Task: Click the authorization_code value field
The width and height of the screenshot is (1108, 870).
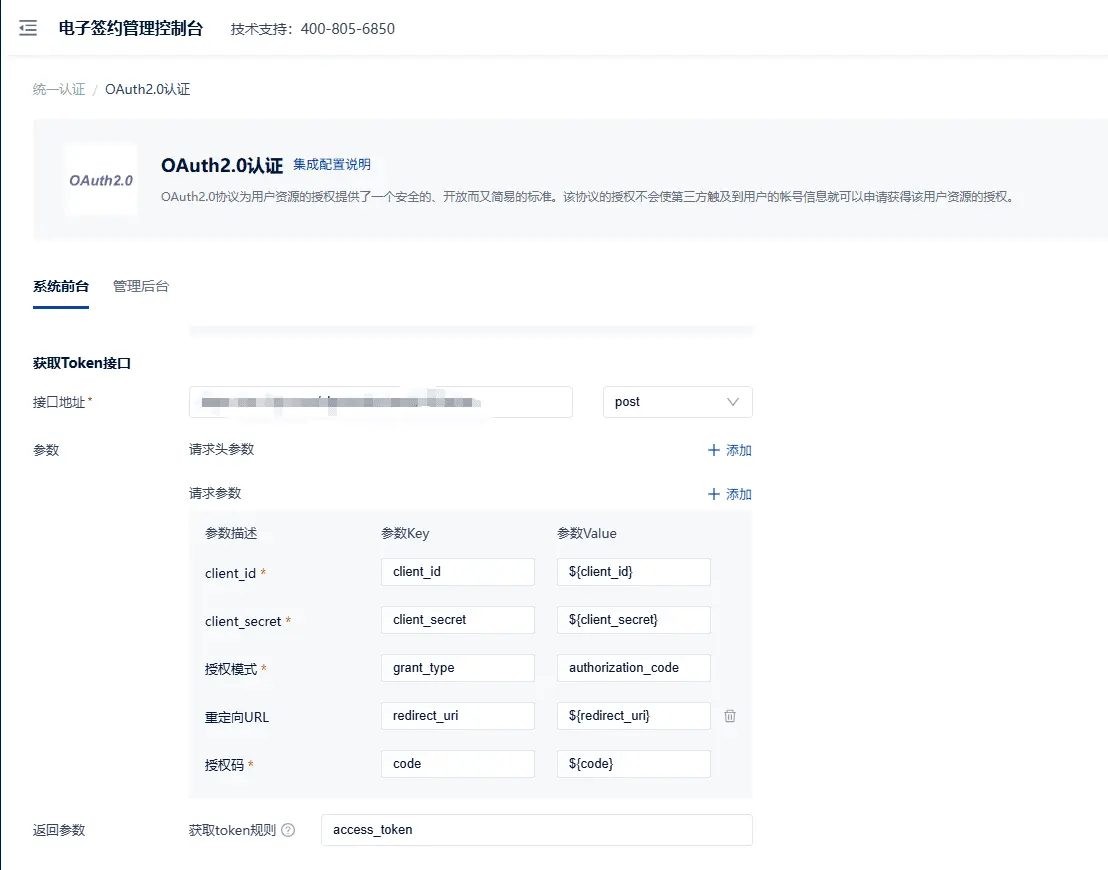Action: pyautogui.click(x=633, y=668)
